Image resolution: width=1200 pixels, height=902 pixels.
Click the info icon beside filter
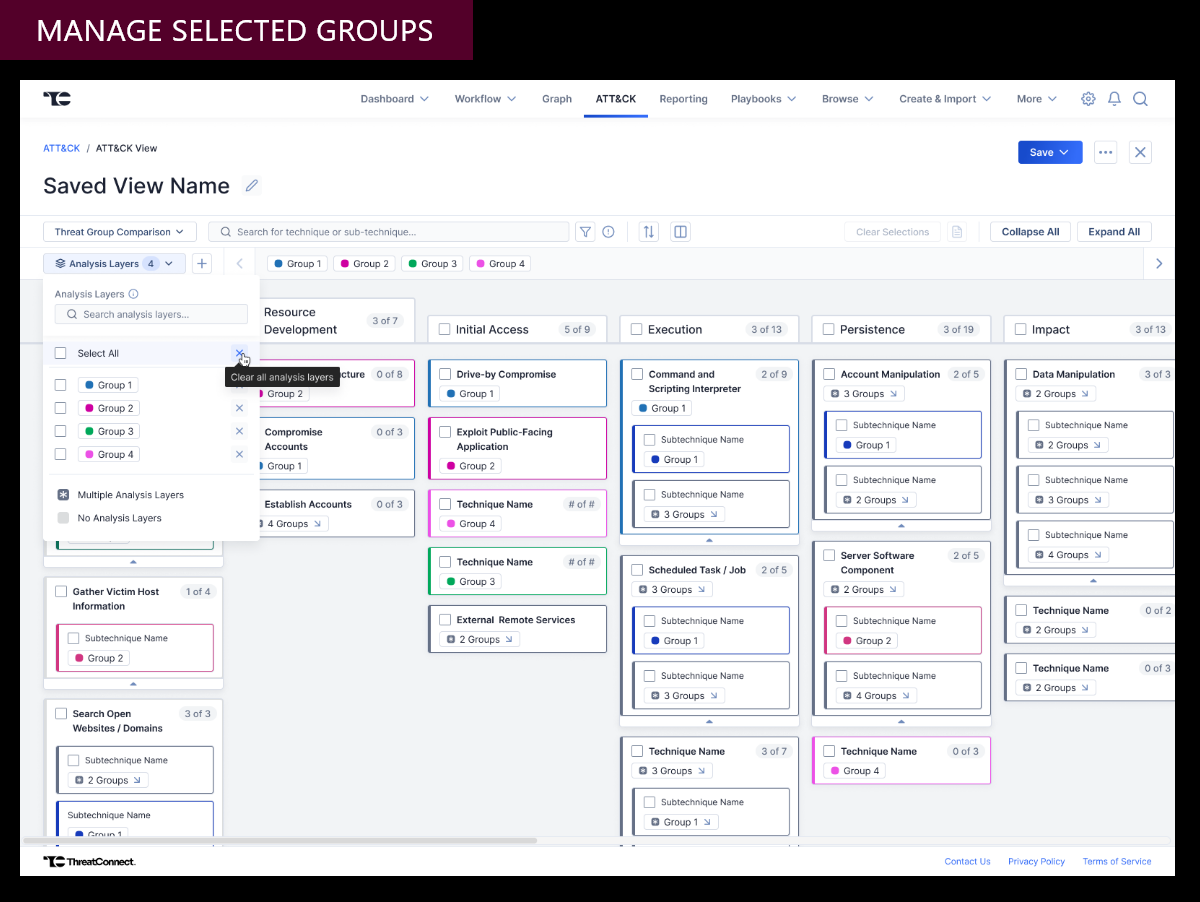point(608,232)
